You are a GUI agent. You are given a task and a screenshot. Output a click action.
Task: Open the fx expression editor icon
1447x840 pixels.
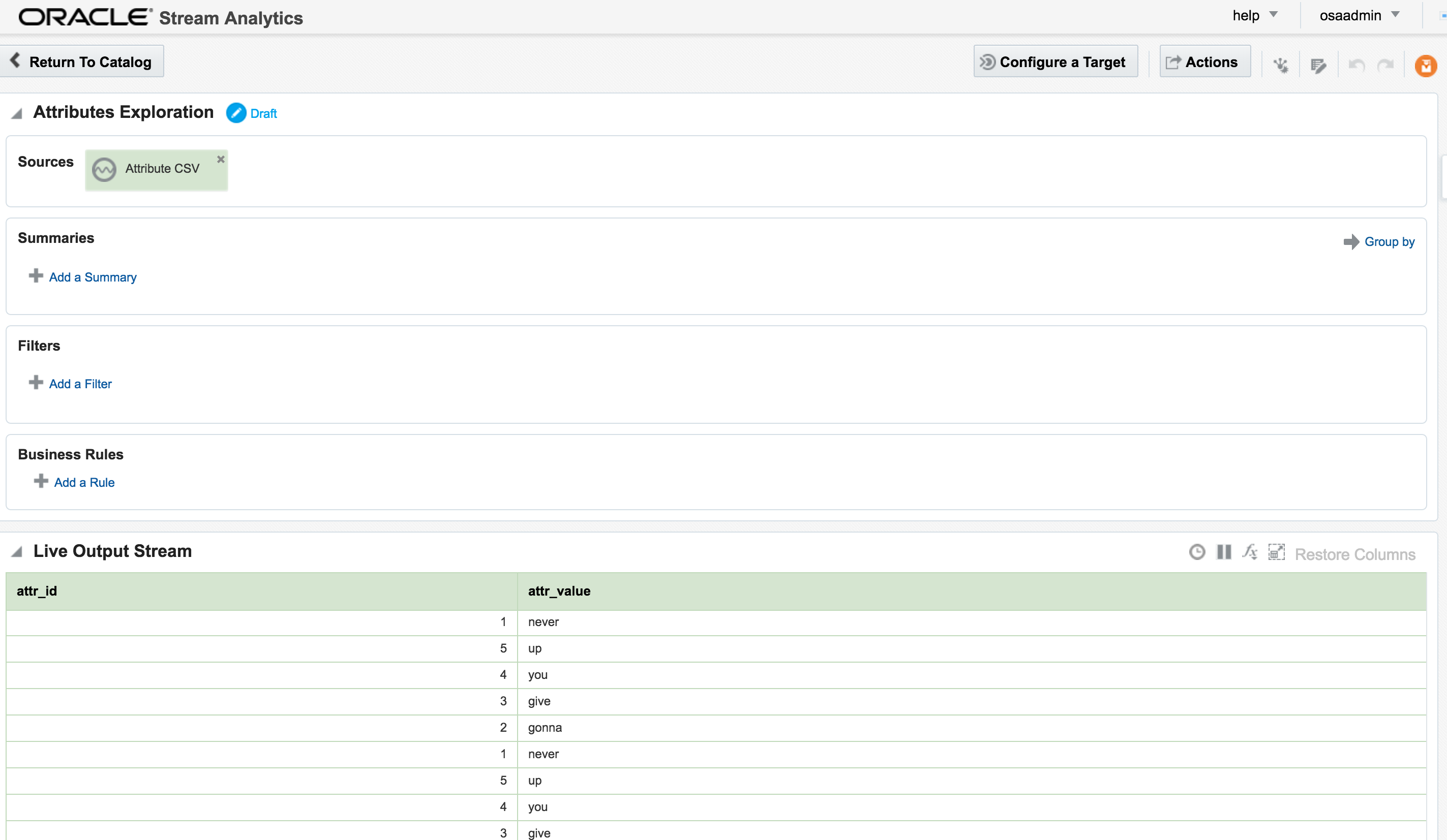(x=1250, y=552)
